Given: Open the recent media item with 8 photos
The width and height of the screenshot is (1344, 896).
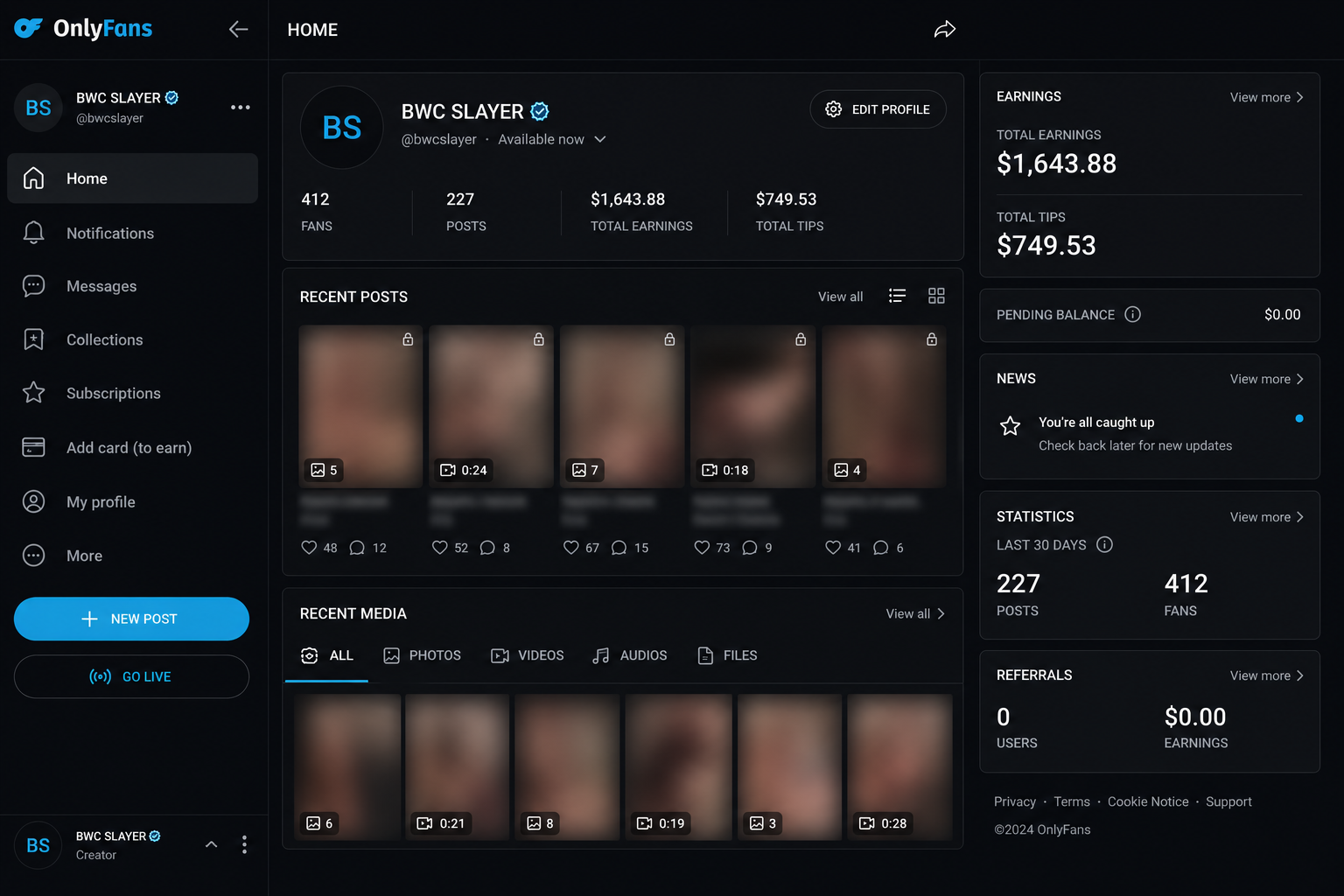Looking at the screenshot, I should click(567, 767).
